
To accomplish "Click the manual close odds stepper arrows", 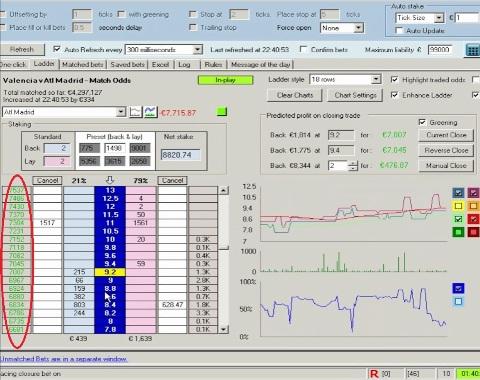I will click(x=353, y=166).
